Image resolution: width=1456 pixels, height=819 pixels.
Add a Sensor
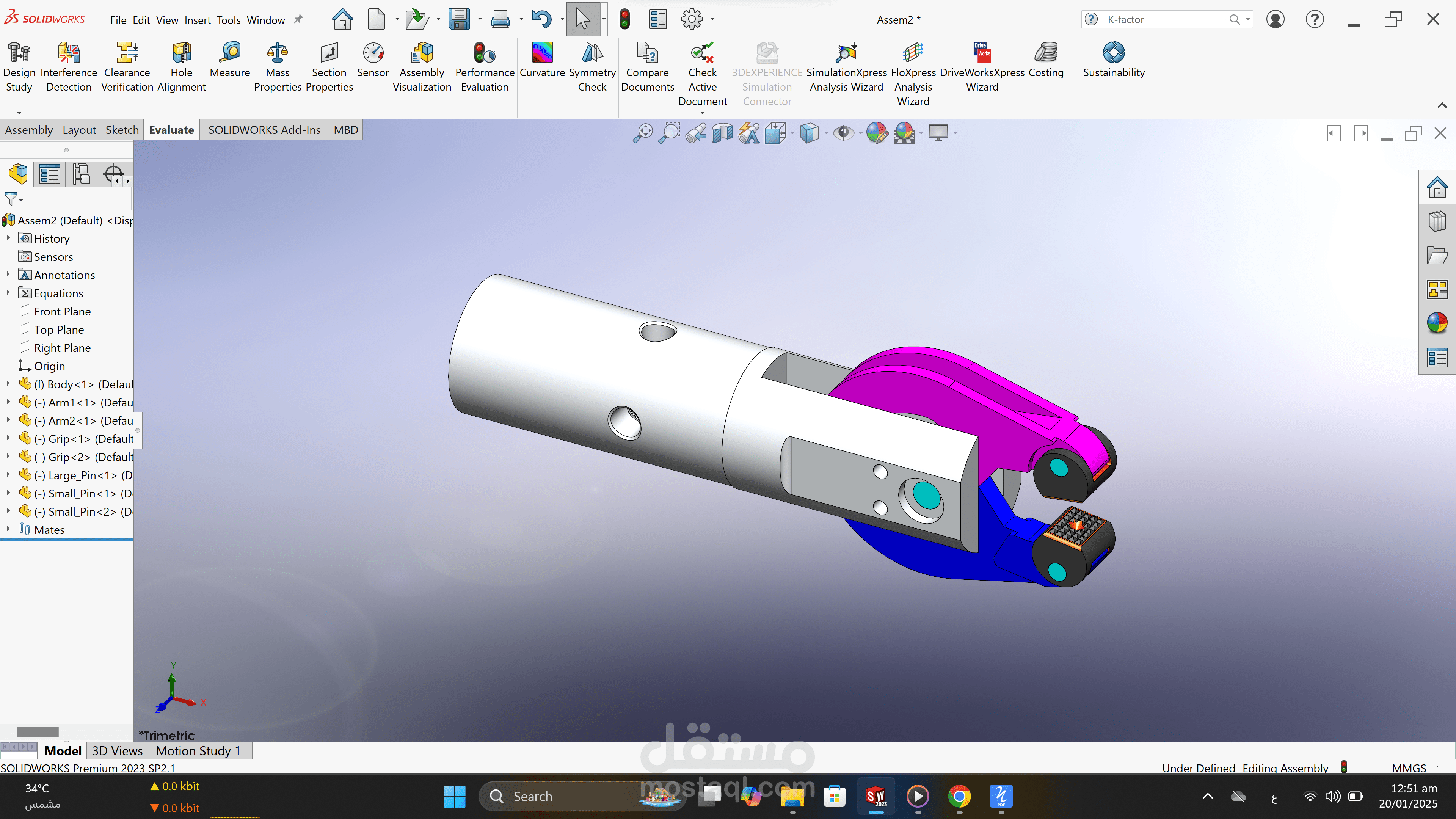[373, 60]
